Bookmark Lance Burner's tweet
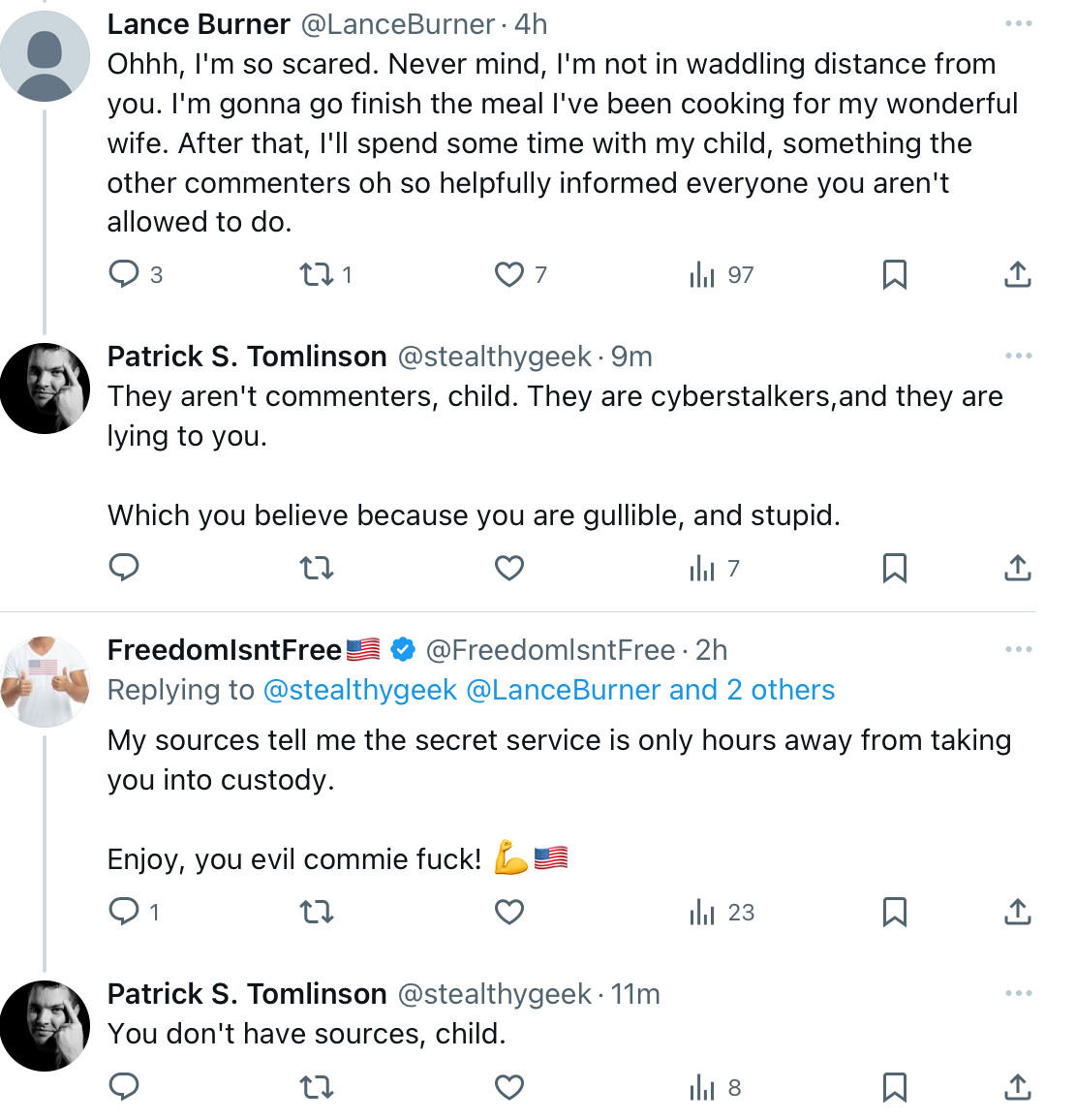1076x1120 pixels. pos(895,275)
